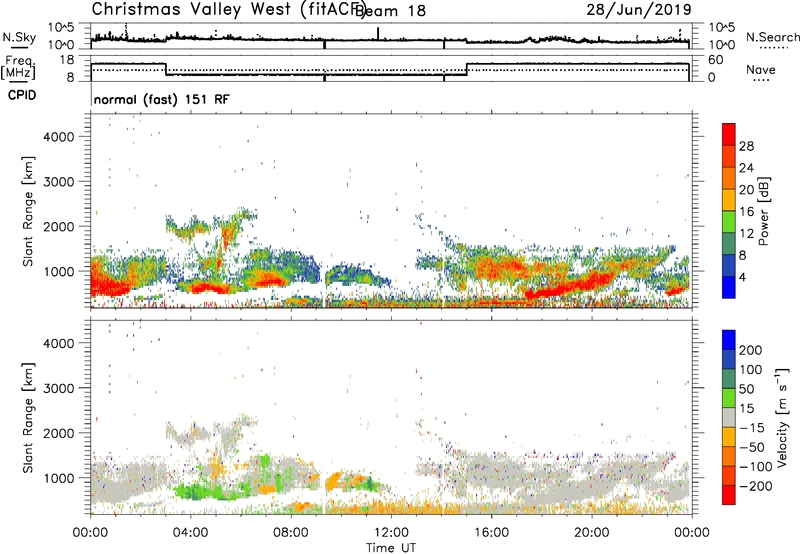The width and height of the screenshot is (800, 554).
Task: Click the frequency step-down near 03:00 UT
Action: coord(166,69)
